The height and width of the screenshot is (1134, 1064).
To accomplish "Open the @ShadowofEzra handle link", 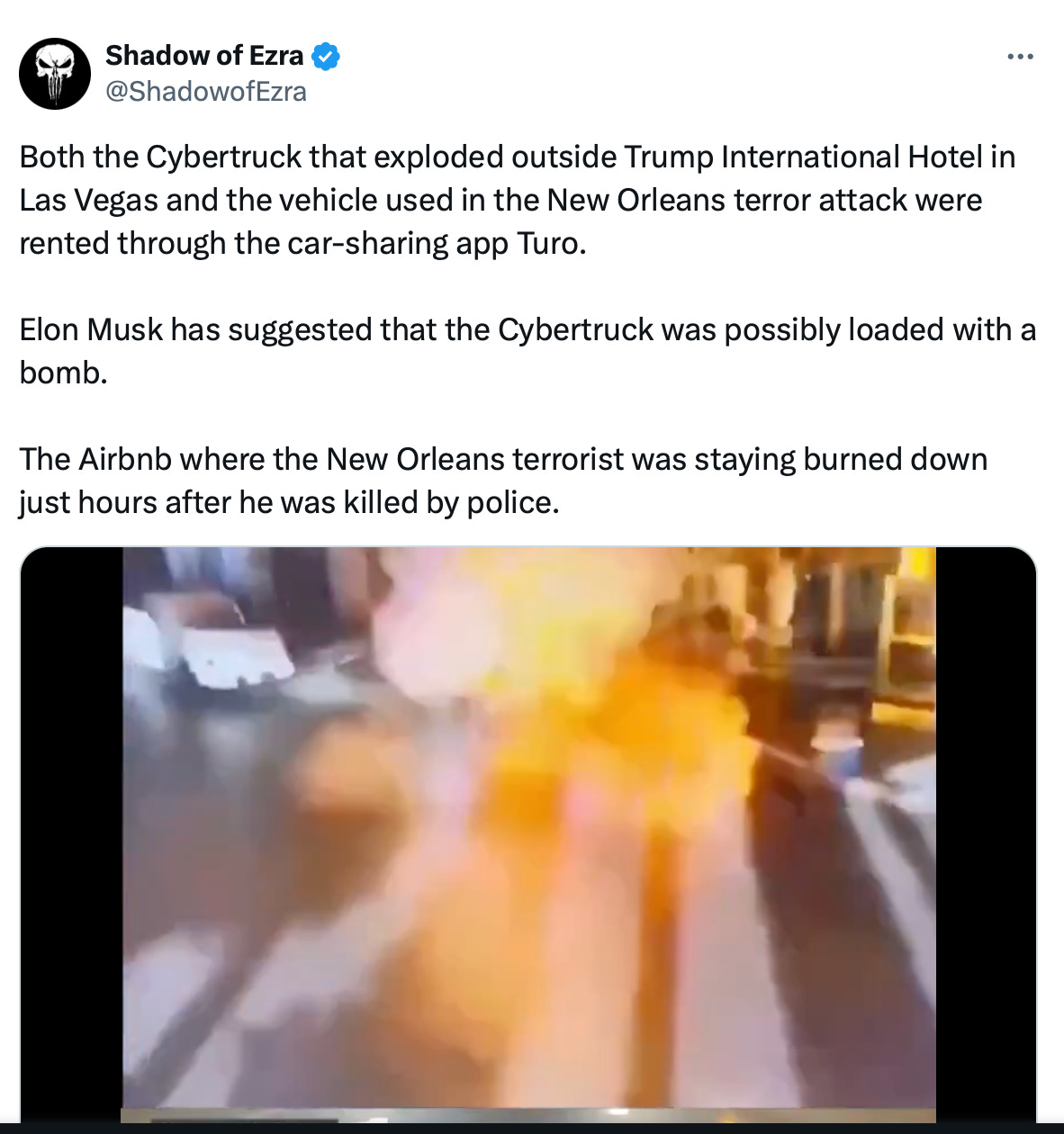I will 206,92.
